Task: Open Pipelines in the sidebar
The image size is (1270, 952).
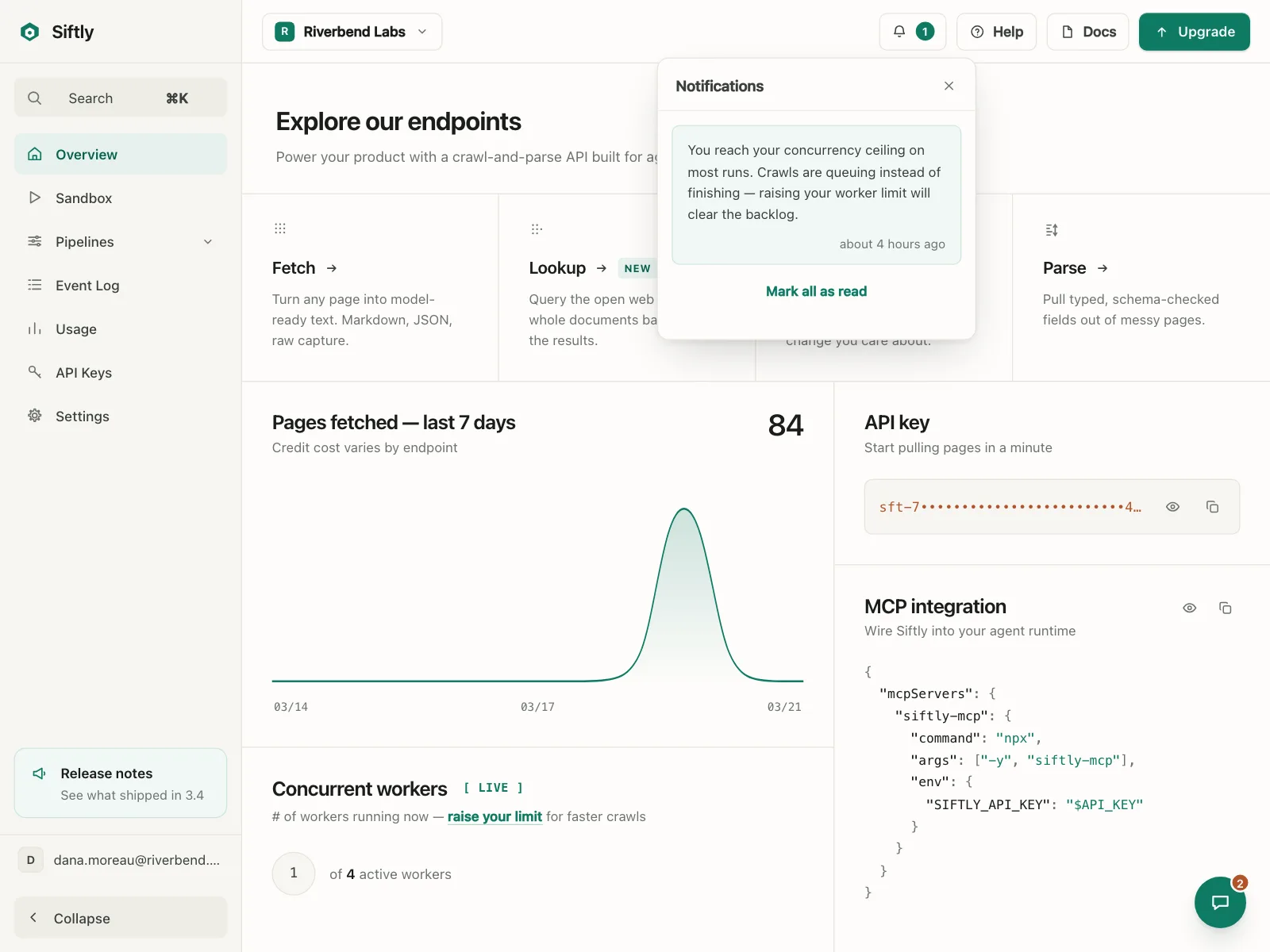Action: [x=121, y=241]
